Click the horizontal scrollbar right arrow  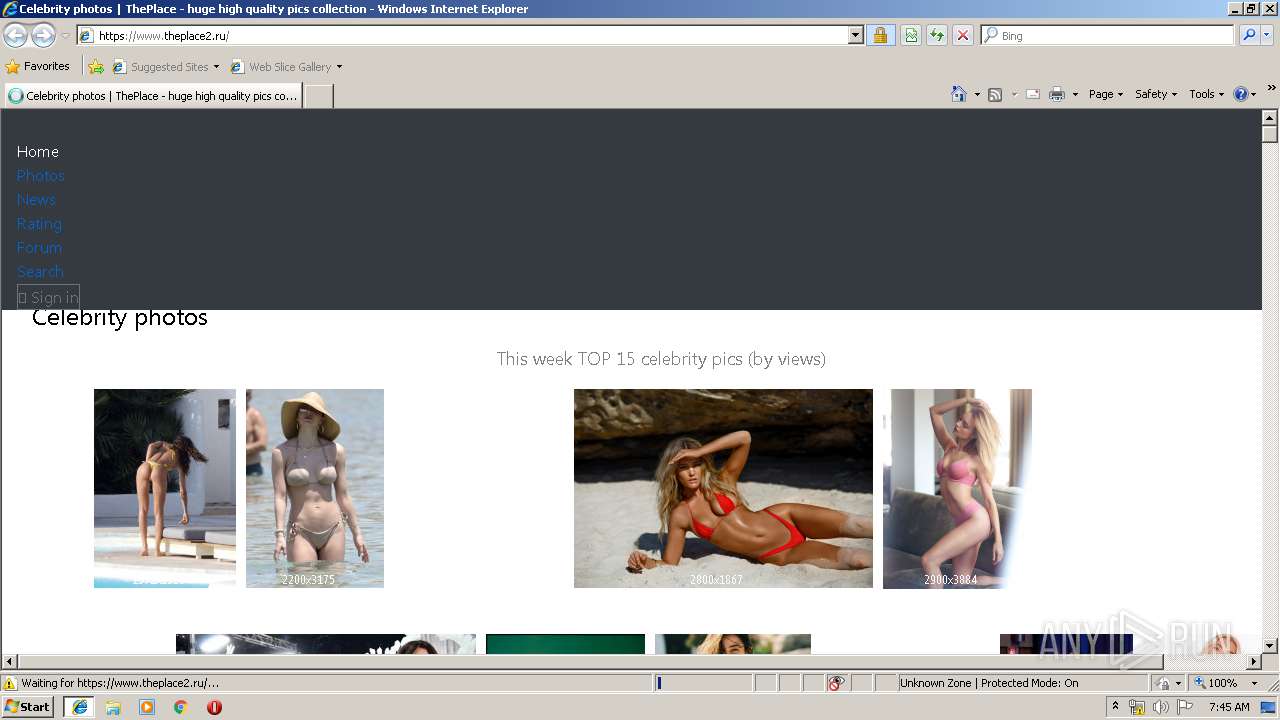click(x=1254, y=661)
